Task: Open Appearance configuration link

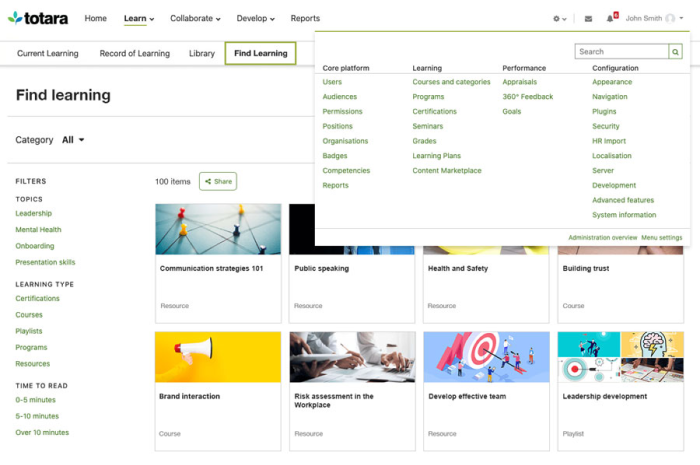Action: coord(612,82)
